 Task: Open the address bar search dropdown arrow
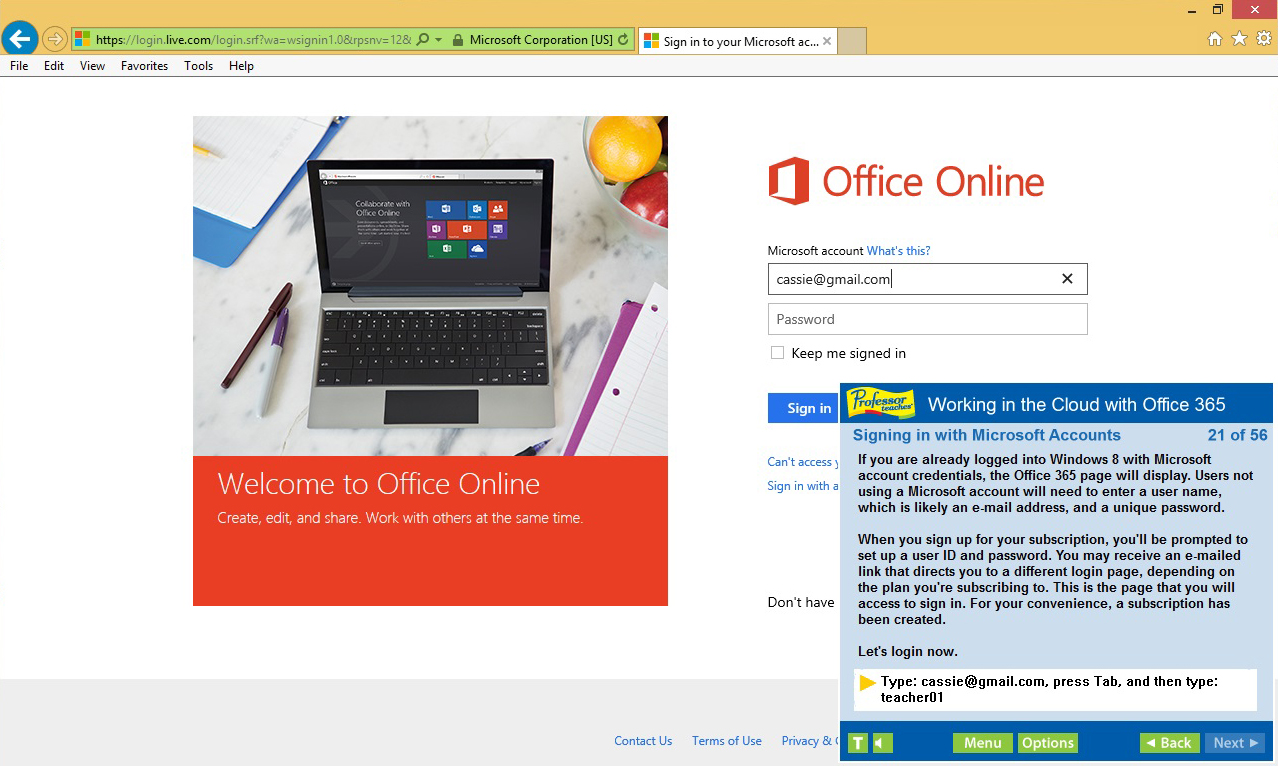[441, 40]
